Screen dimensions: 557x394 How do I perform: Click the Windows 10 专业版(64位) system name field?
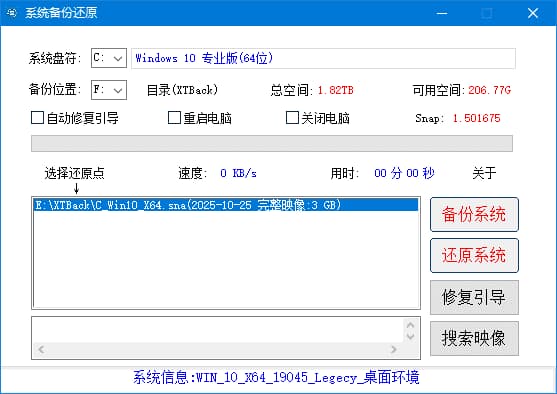point(323,58)
